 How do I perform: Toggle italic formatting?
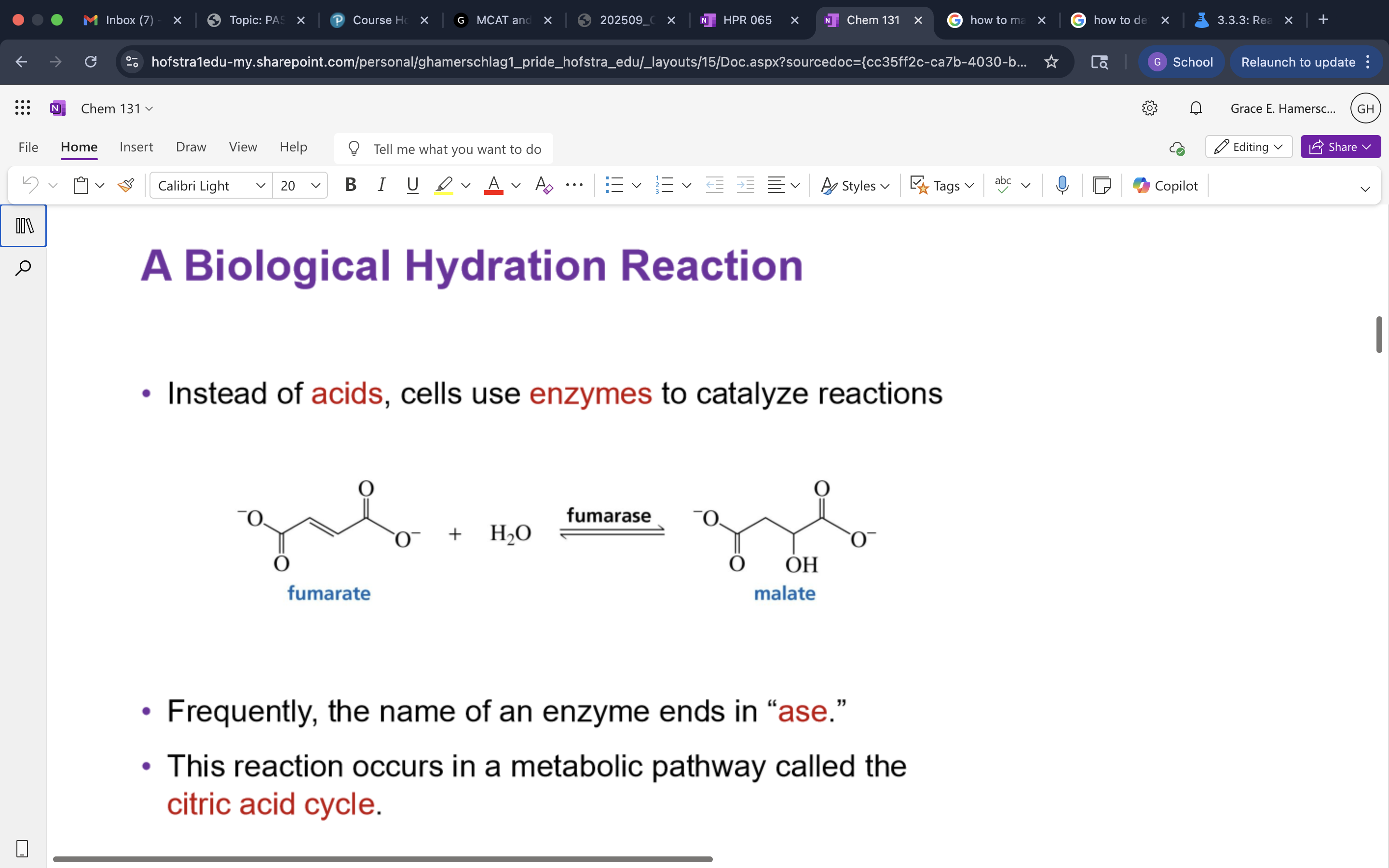click(x=381, y=185)
